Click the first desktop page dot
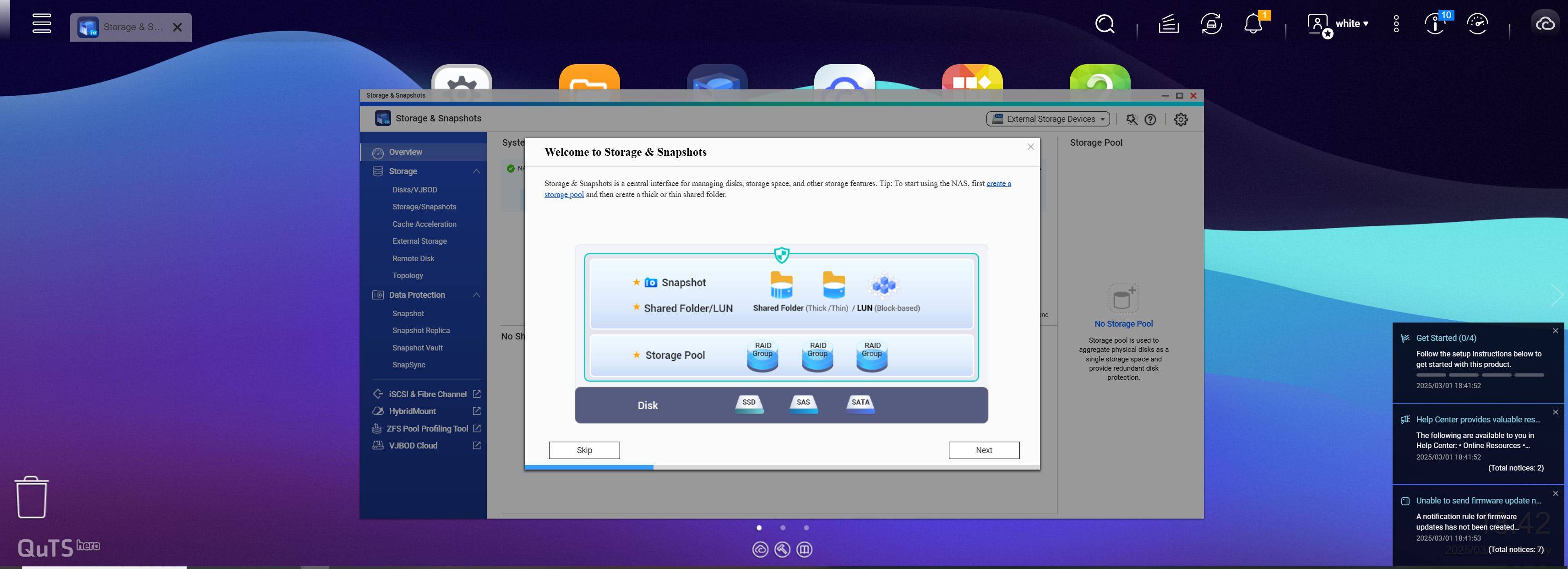1568x569 pixels. tap(759, 528)
